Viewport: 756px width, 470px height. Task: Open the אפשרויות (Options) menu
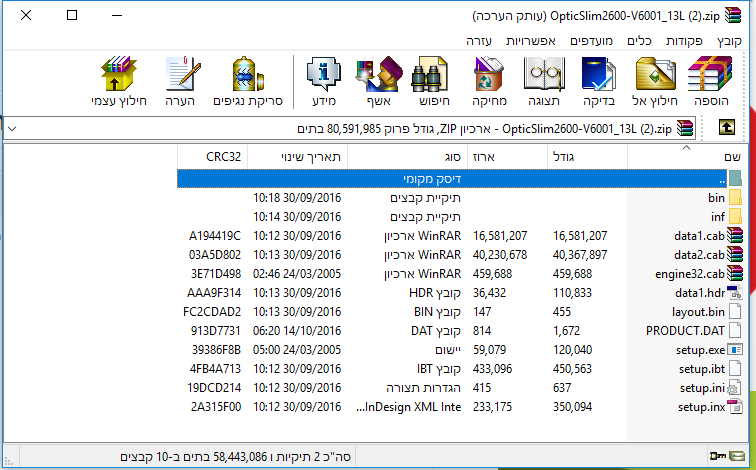pyautogui.click(x=531, y=41)
